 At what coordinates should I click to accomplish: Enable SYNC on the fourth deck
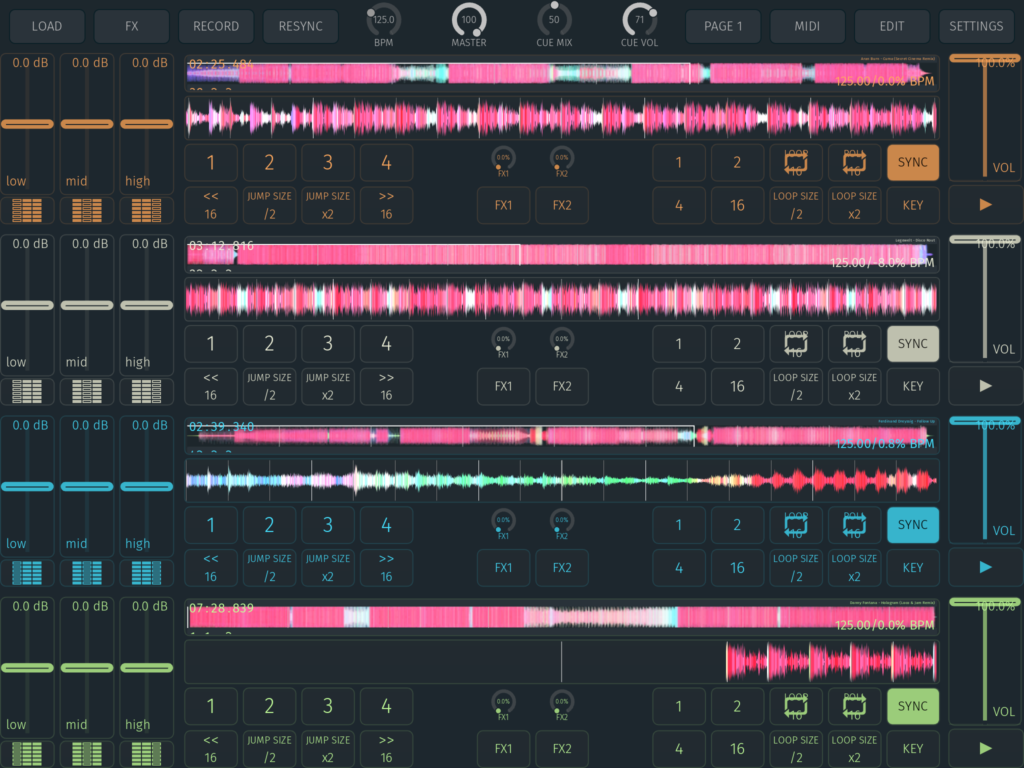pos(912,706)
